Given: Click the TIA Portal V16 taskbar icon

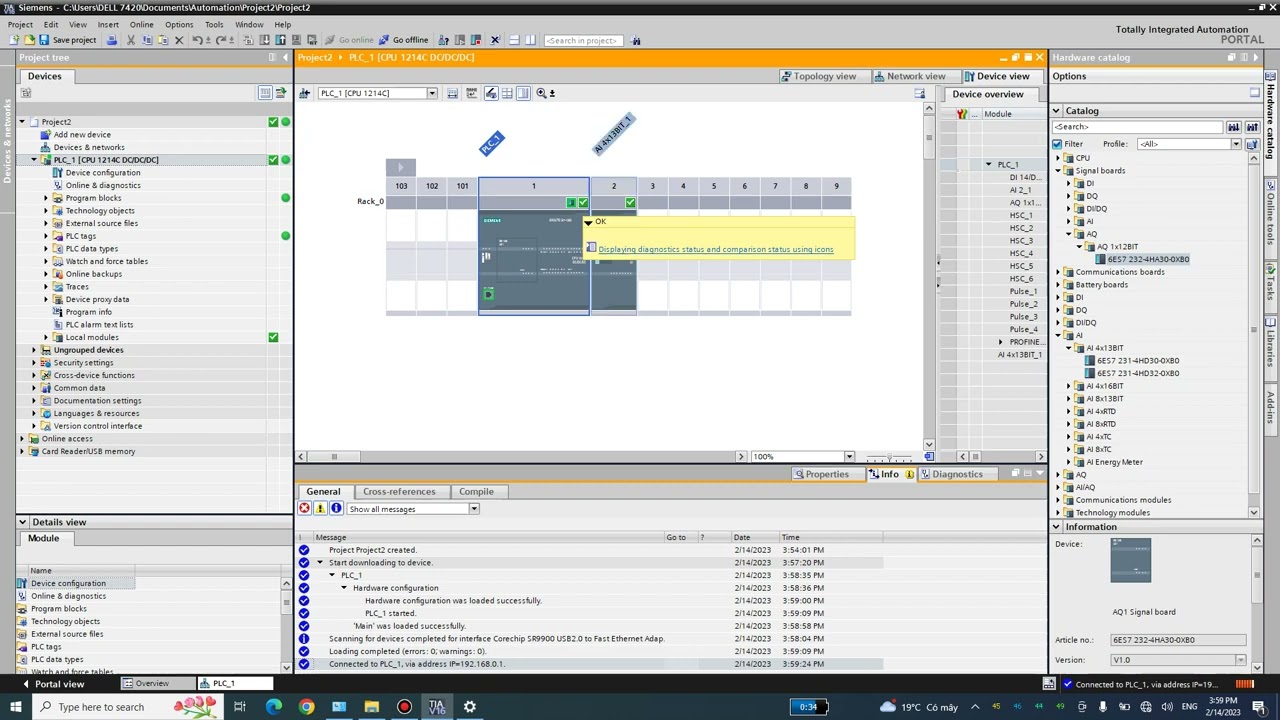Looking at the screenshot, I should pos(437,707).
